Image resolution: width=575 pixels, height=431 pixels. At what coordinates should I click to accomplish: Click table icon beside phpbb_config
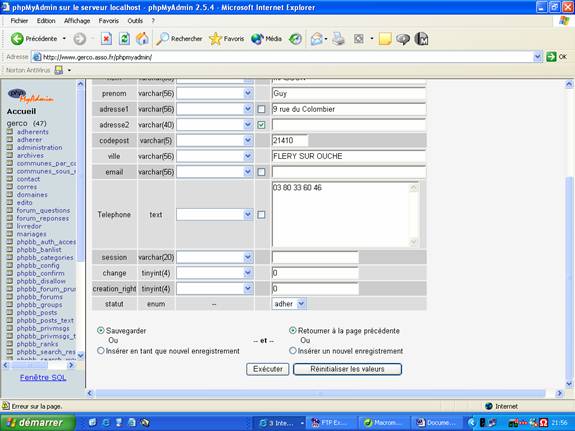(x=10, y=265)
